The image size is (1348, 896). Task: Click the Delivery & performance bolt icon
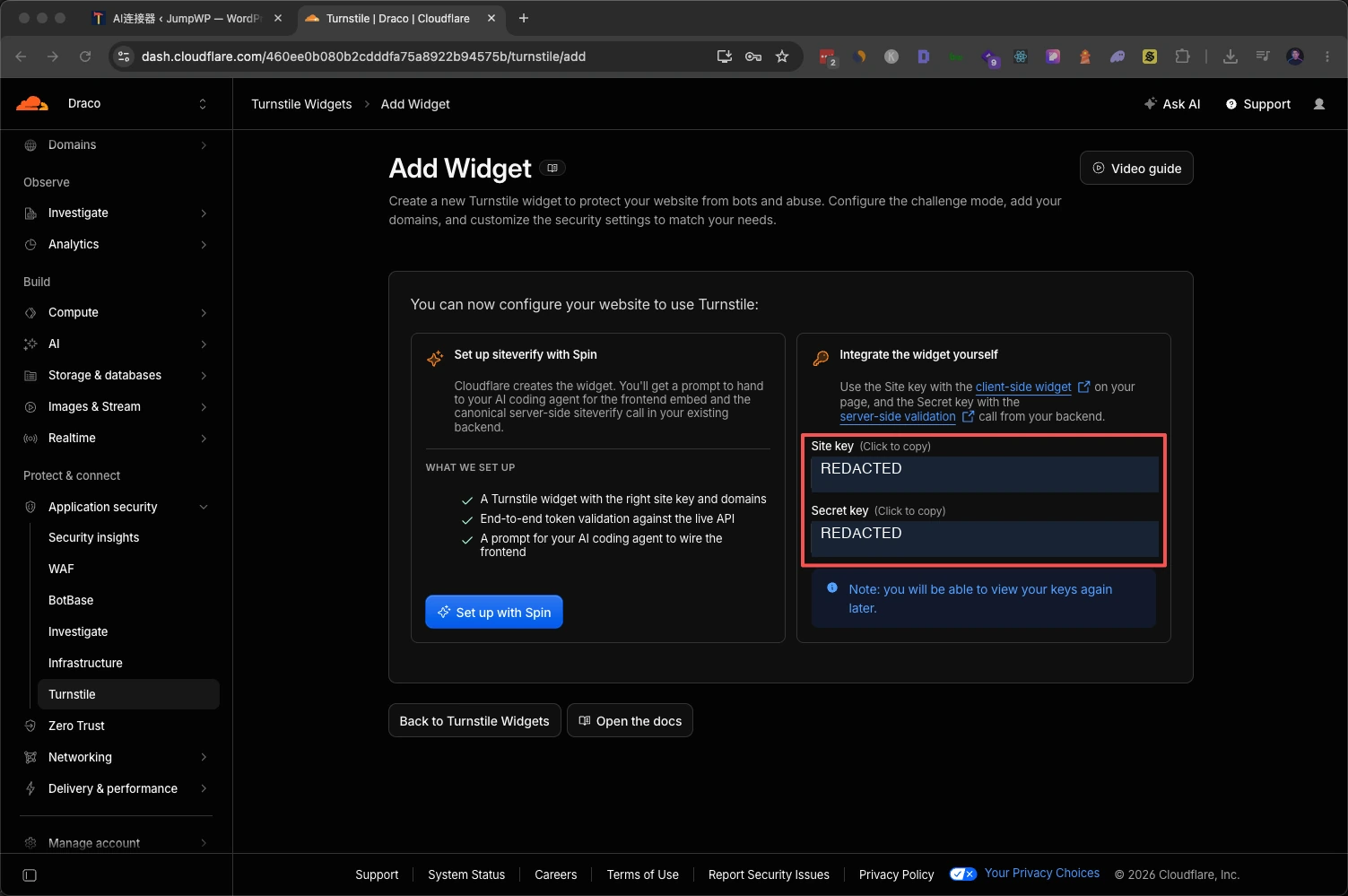pyautogui.click(x=30, y=789)
